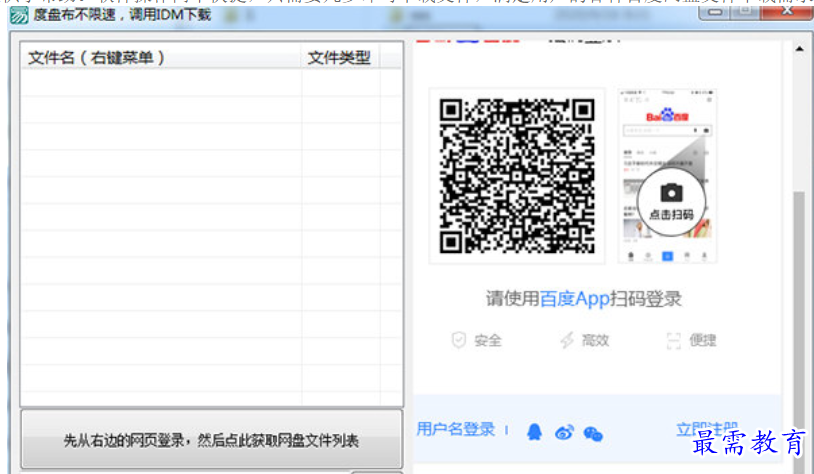Image resolution: width=814 pixels, height=474 pixels.
Task: Click the 百度App link in login prompt
Action: (575, 299)
